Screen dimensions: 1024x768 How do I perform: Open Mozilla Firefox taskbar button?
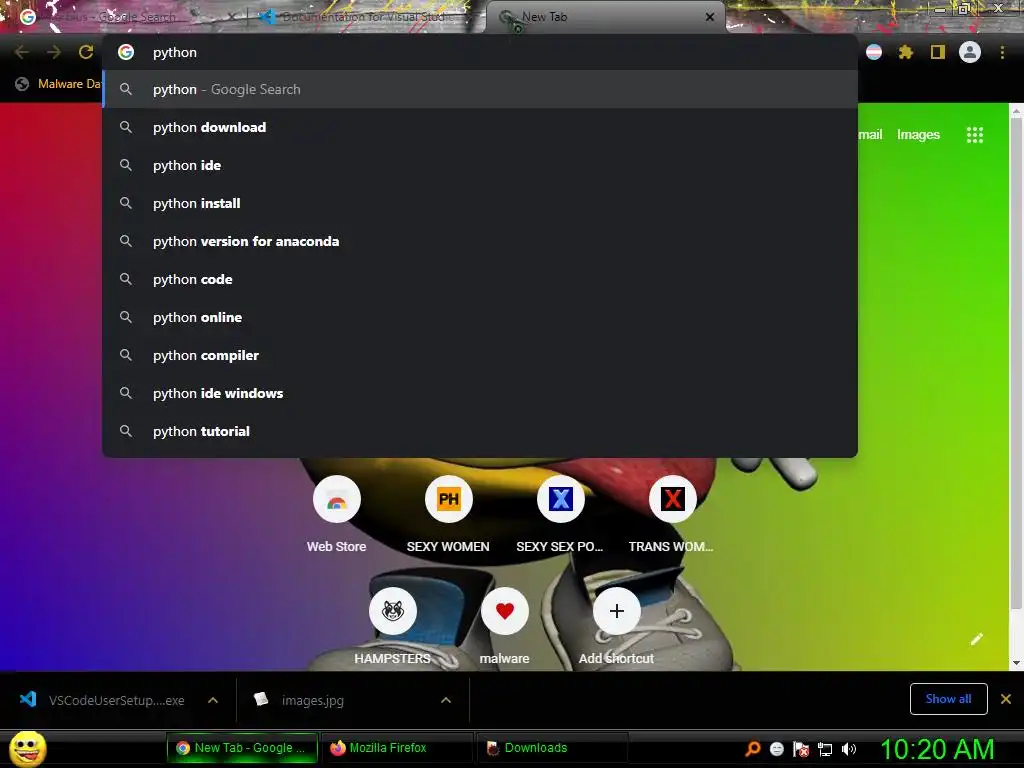[397, 748]
